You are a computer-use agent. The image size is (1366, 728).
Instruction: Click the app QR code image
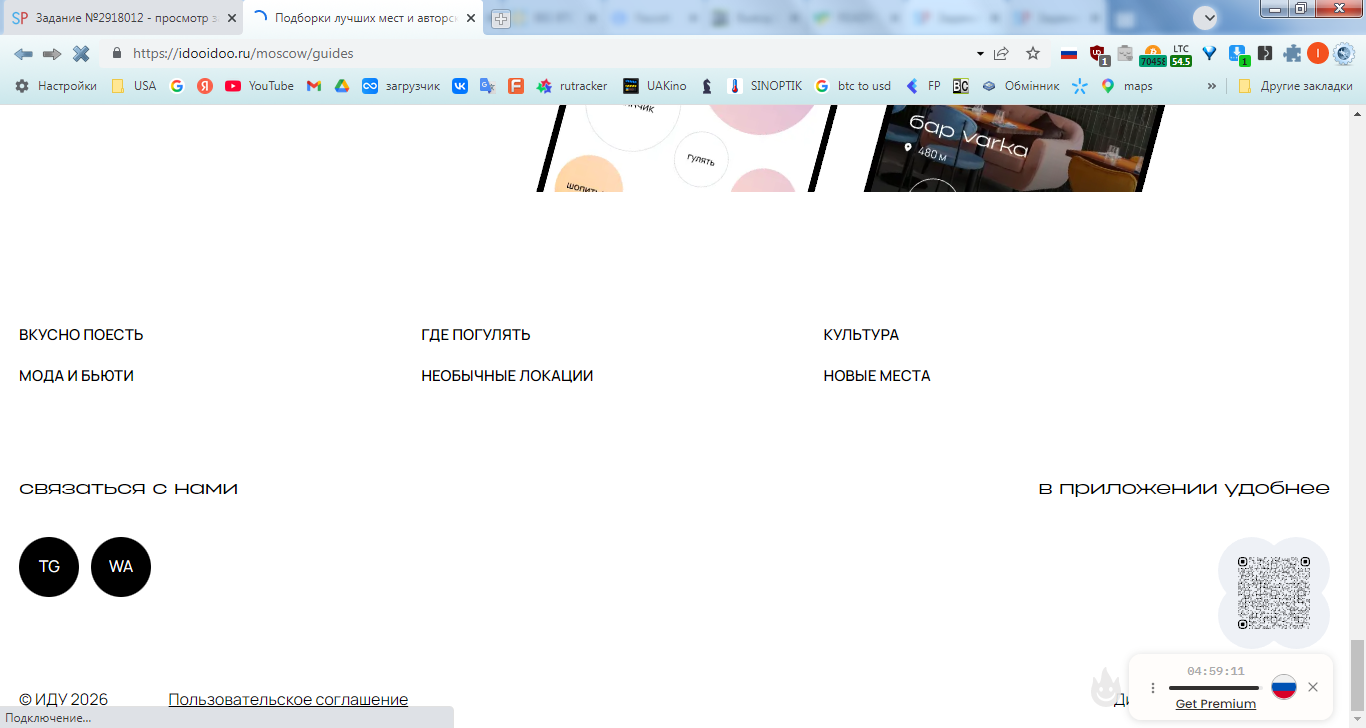(1274, 593)
